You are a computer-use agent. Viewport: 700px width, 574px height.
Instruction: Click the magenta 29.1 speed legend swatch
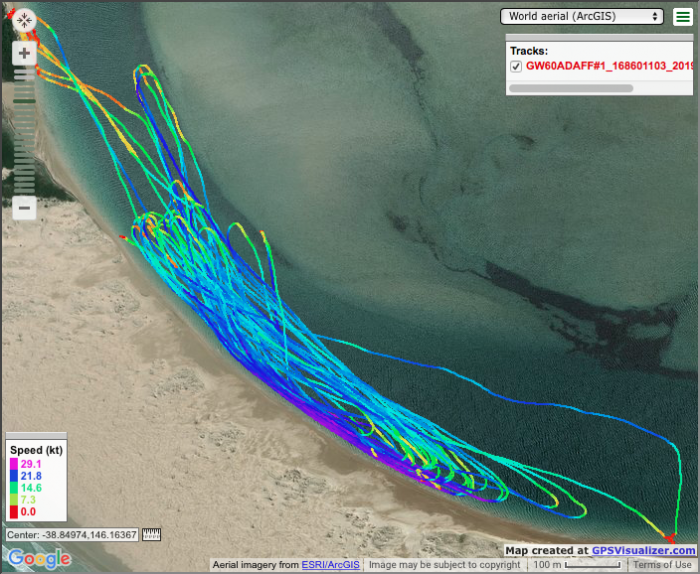pyautogui.click(x=13, y=464)
